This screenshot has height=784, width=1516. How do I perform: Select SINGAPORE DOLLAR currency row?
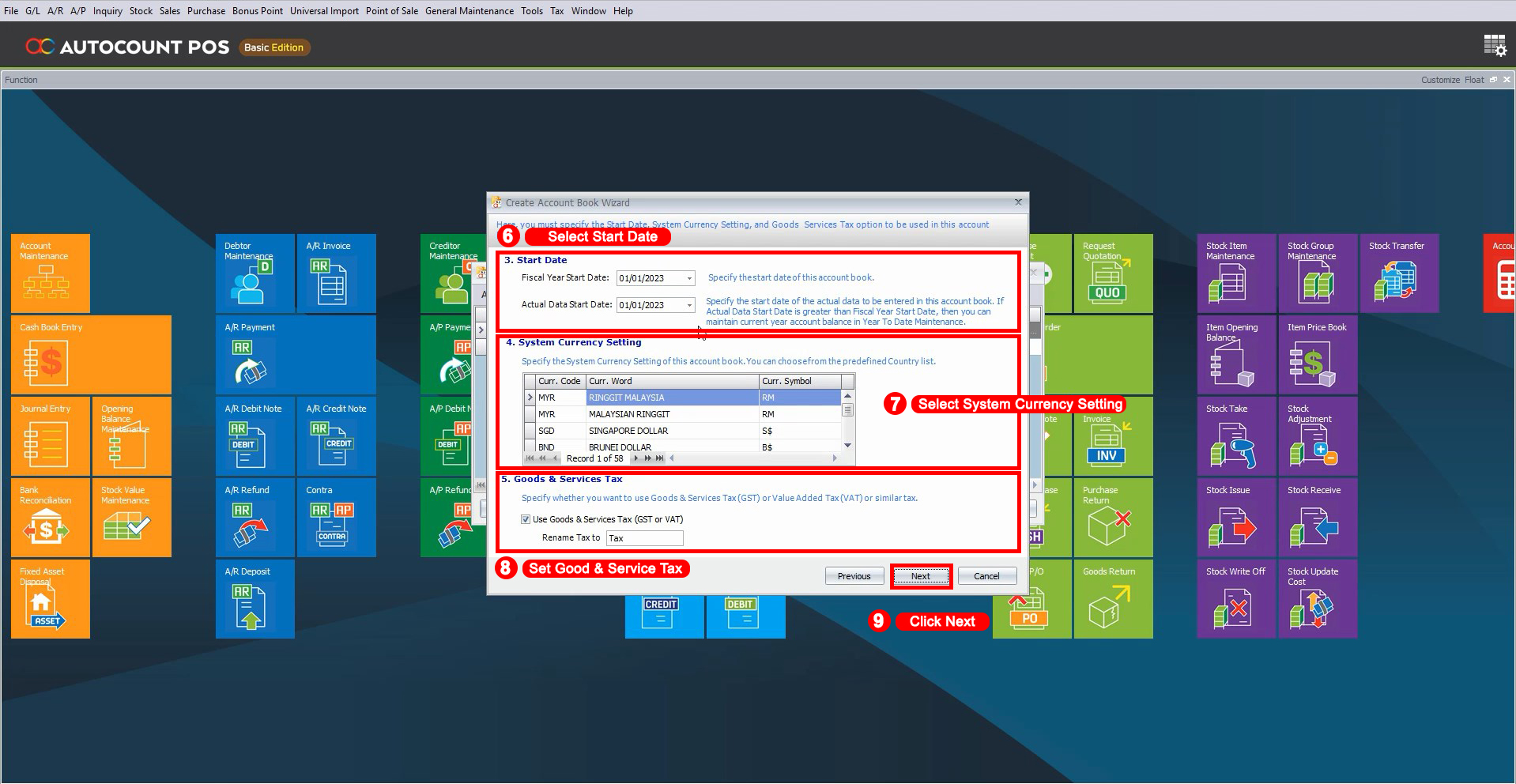(x=683, y=431)
